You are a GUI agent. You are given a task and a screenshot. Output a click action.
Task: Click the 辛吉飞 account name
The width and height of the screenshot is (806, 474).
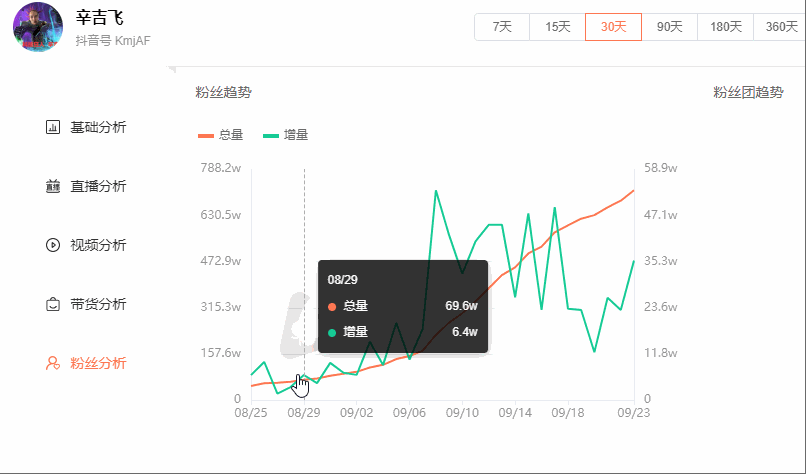(x=100, y=18)
